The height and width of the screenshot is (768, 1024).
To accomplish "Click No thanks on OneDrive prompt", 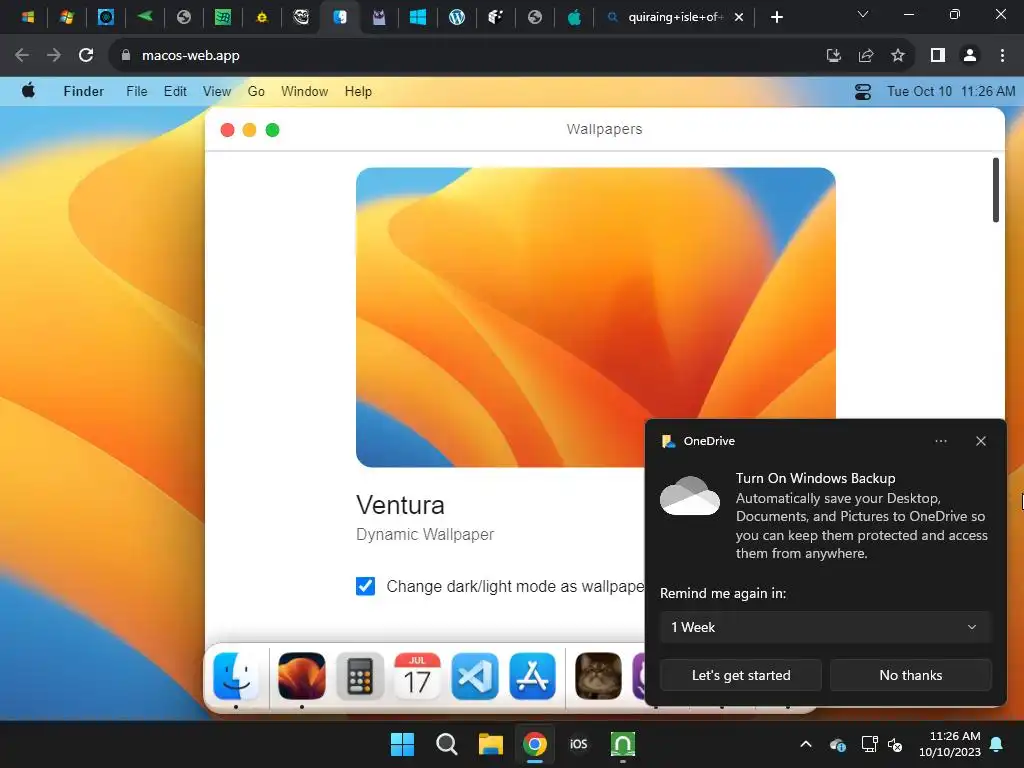I will (910, 675).
